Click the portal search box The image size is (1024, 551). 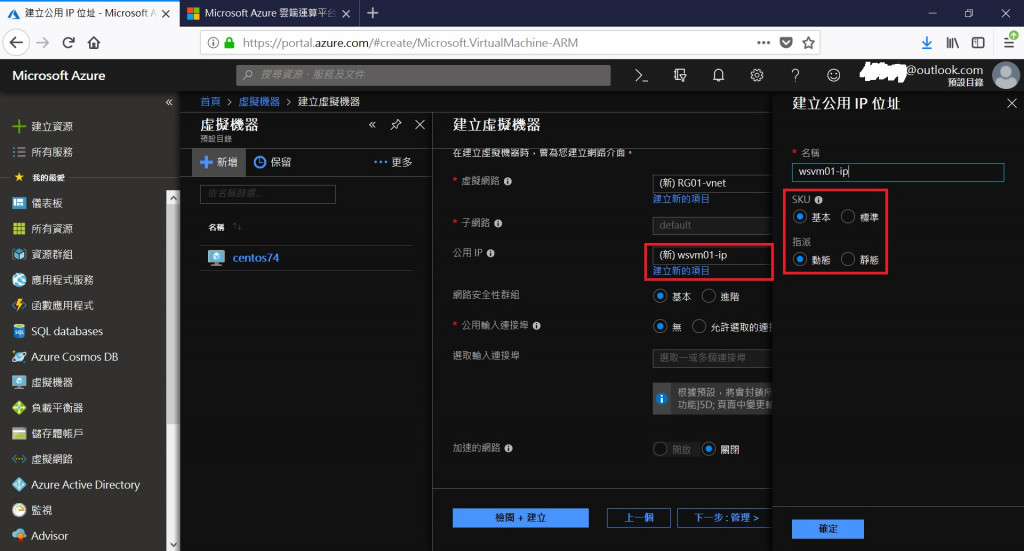click(x=423, y=75)
